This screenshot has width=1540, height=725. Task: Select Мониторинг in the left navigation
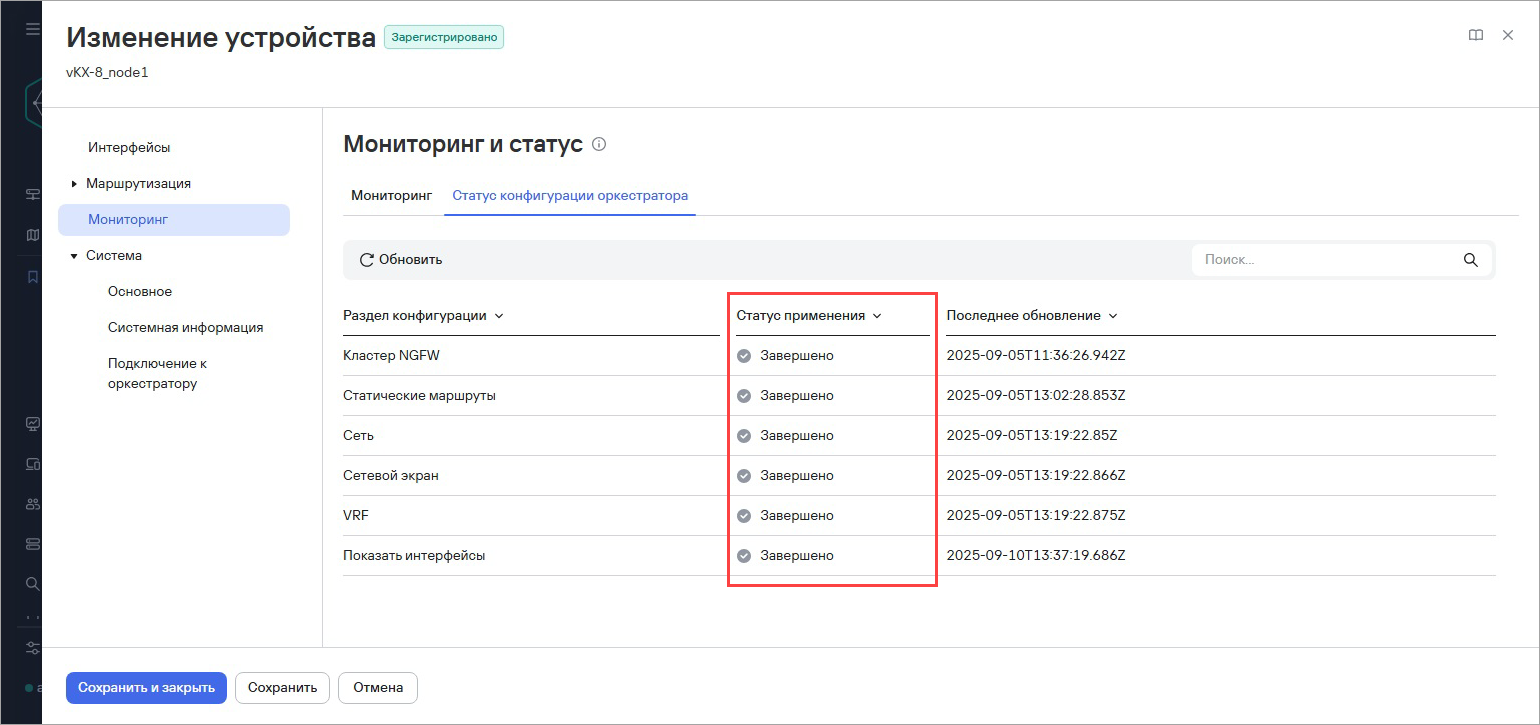[x=174, y=219]
